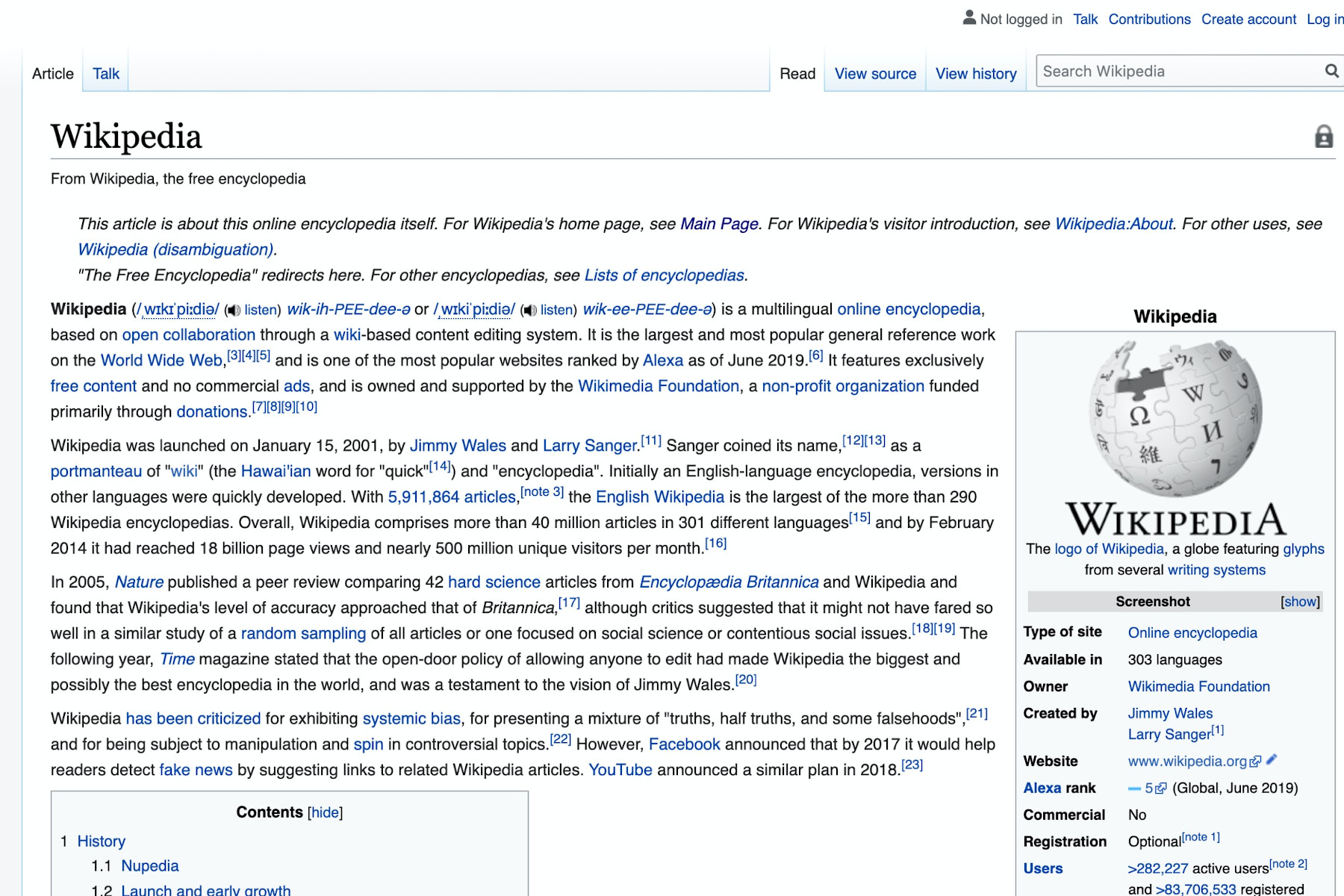This screenshot has width=1344, height=896.
Task: Open the Hawai'ian link
Action: click(276, 471)
